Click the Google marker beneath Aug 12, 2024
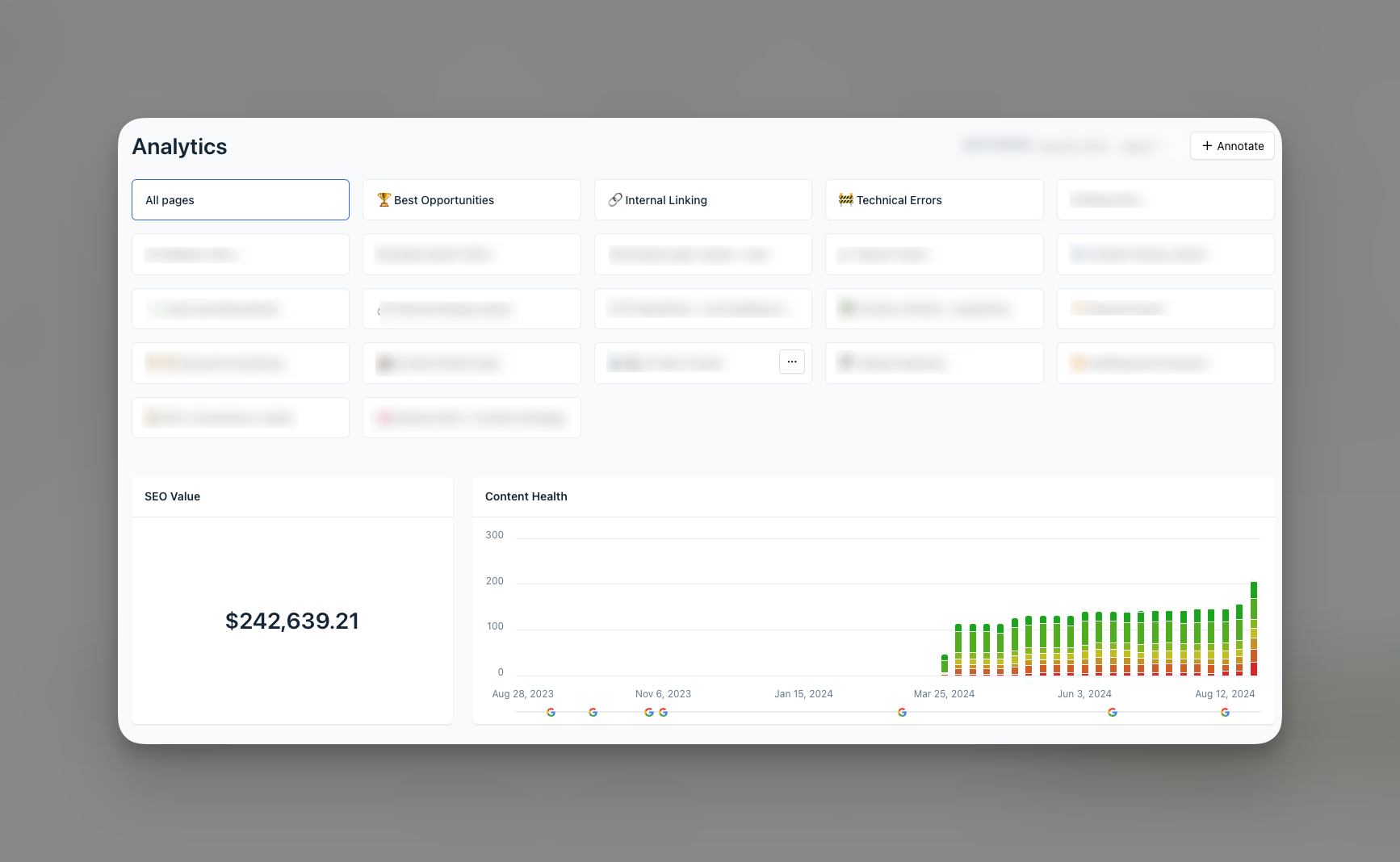 pyautogui.click(x=1225, y=712)
